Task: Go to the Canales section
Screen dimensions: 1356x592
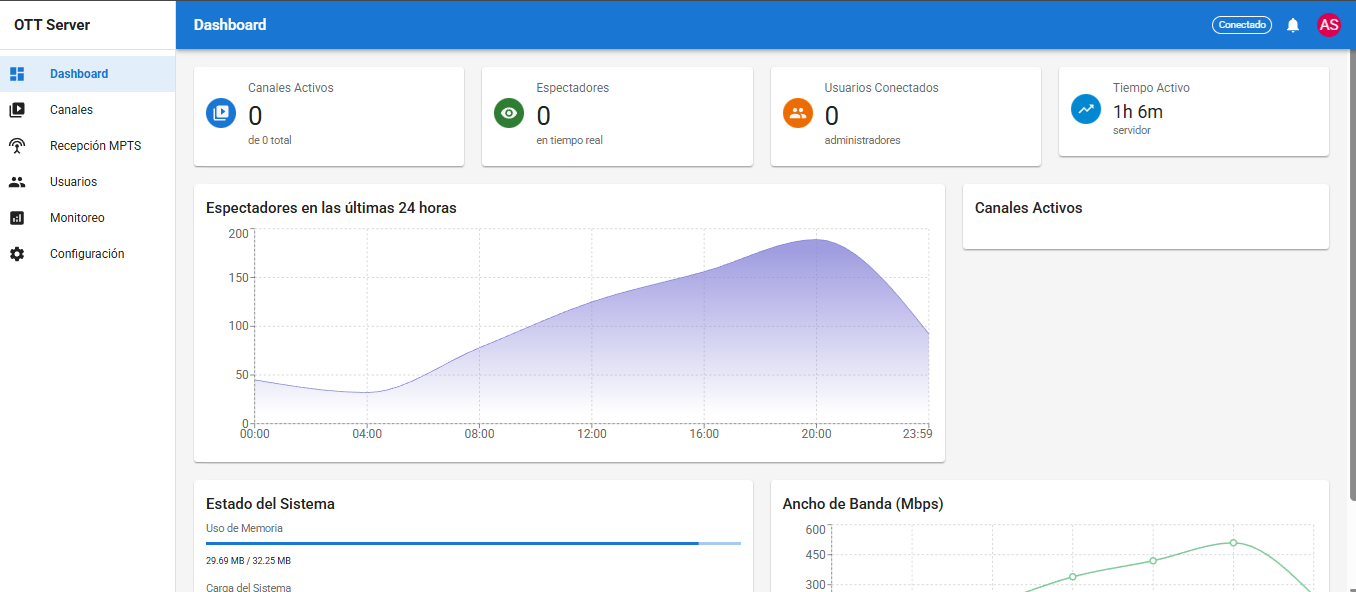Action: point(88,110)
